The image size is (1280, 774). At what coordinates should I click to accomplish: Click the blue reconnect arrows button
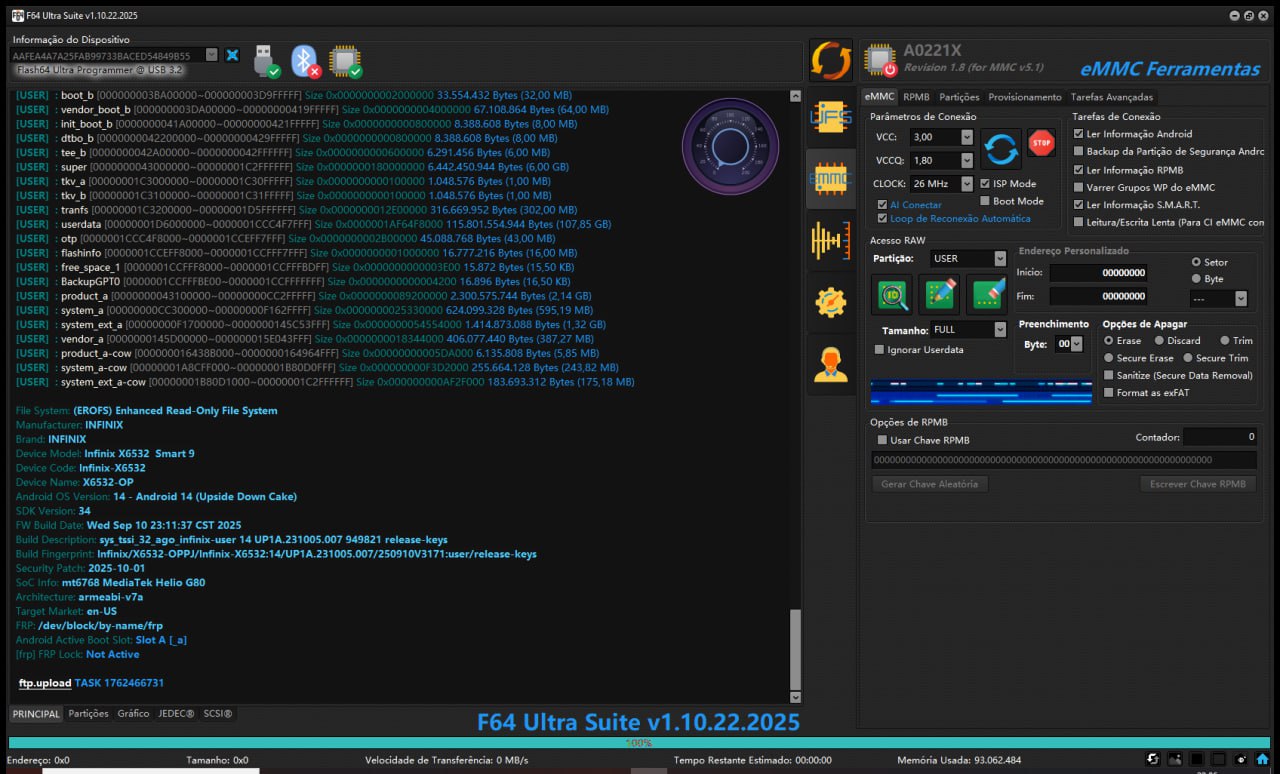(x=1000, y=149)
